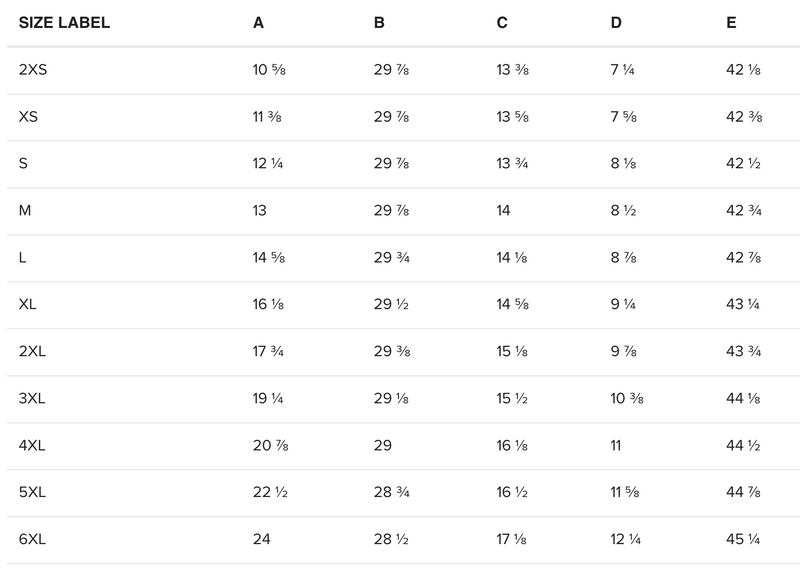Click the 6XL size label
The height and width of the screenshot is (577, 800).
[x=32, y=540]
